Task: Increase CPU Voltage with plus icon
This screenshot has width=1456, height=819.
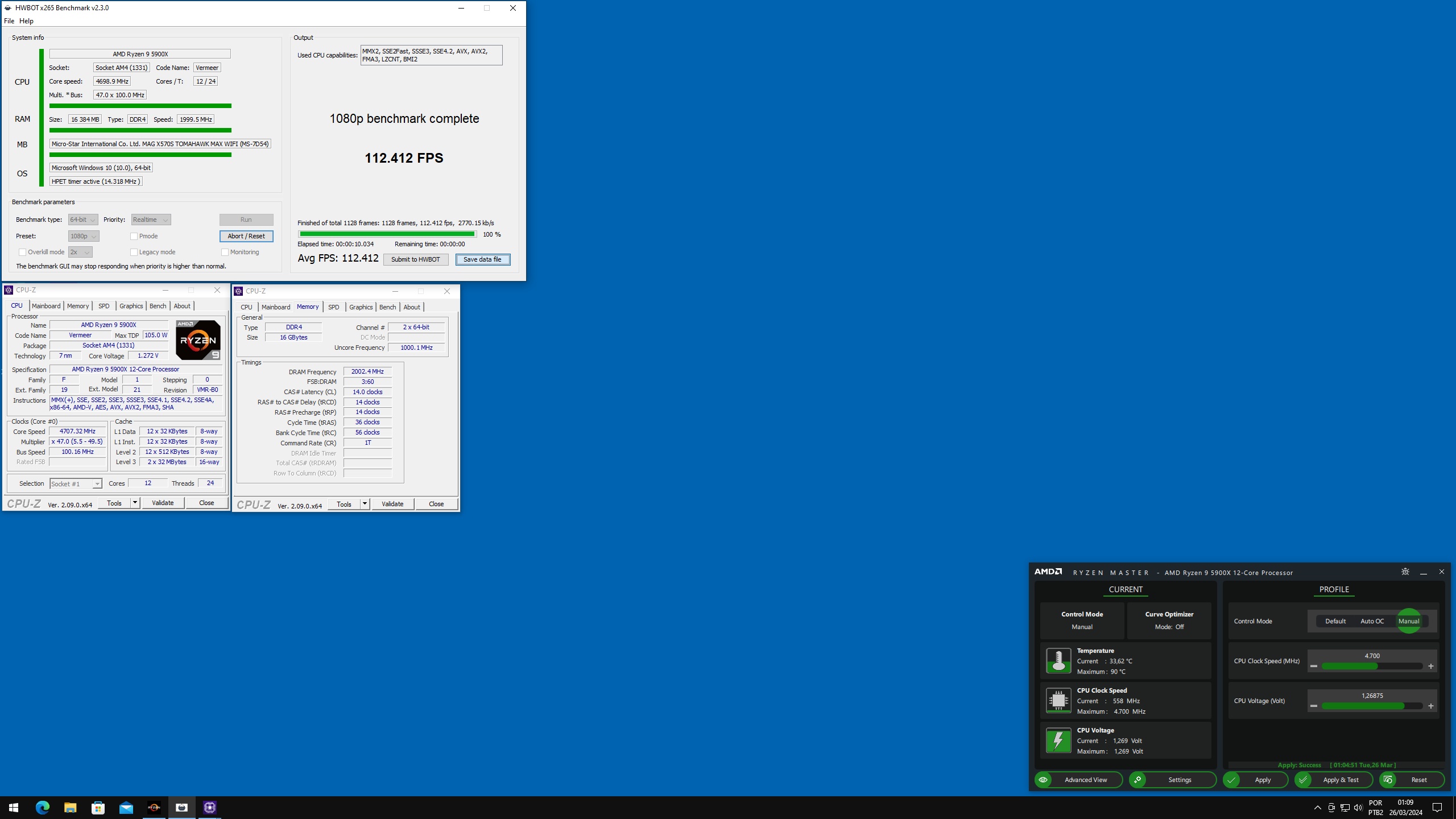Action: coord(1431,706)
